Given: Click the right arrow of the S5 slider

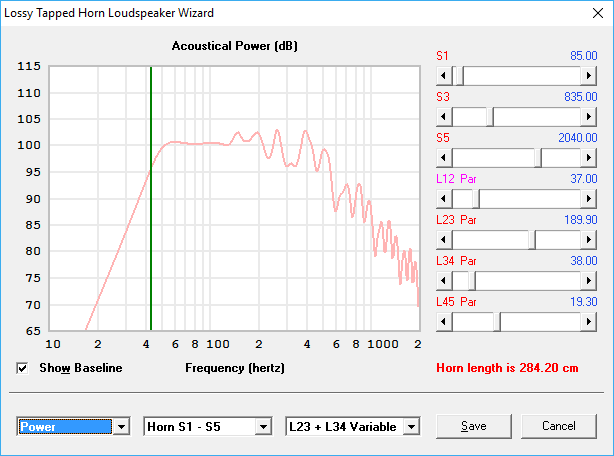Looking at the screenshot, I should point(589,158).
